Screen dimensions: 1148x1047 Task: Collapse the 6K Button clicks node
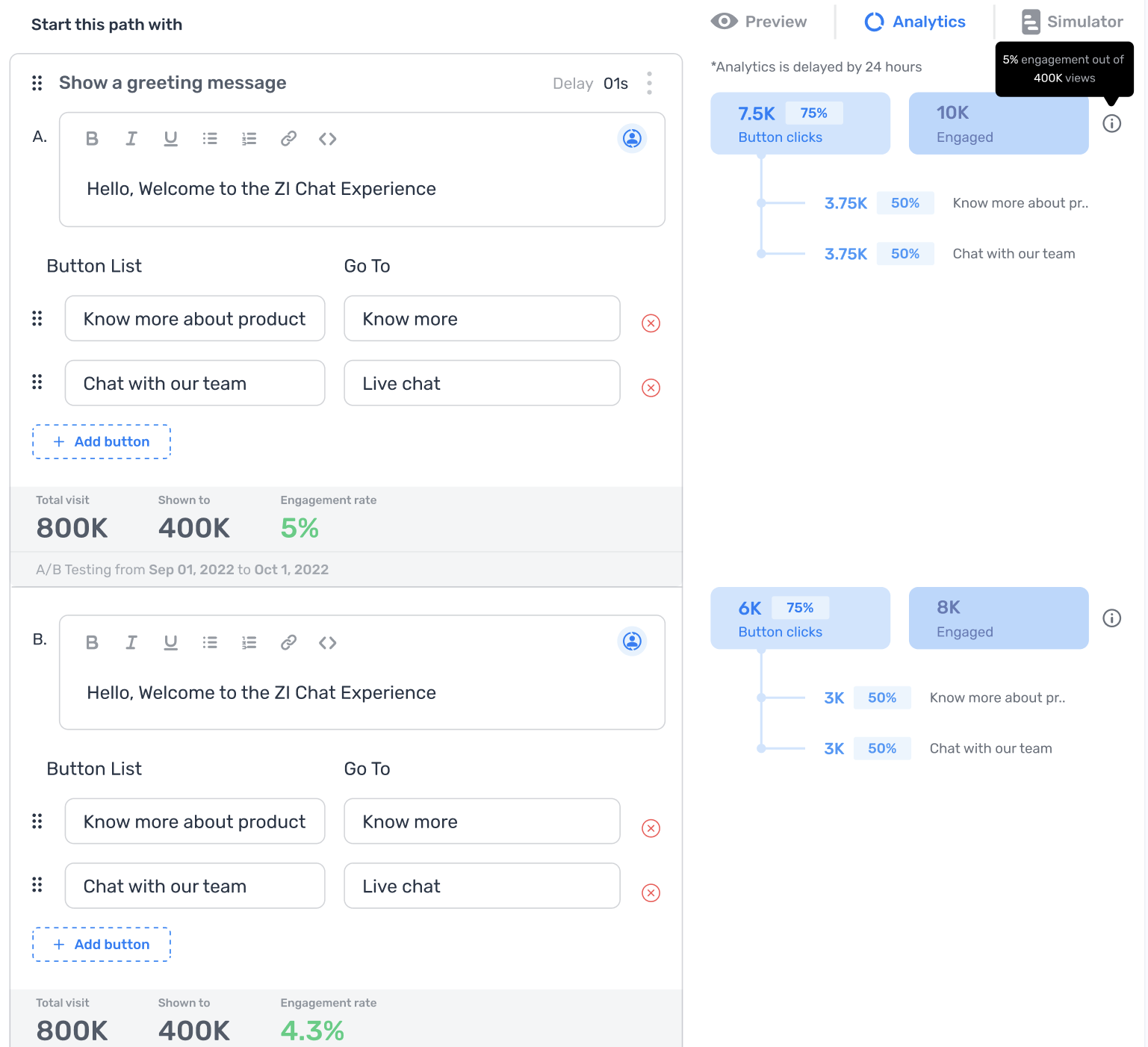[x=800, y=618]
